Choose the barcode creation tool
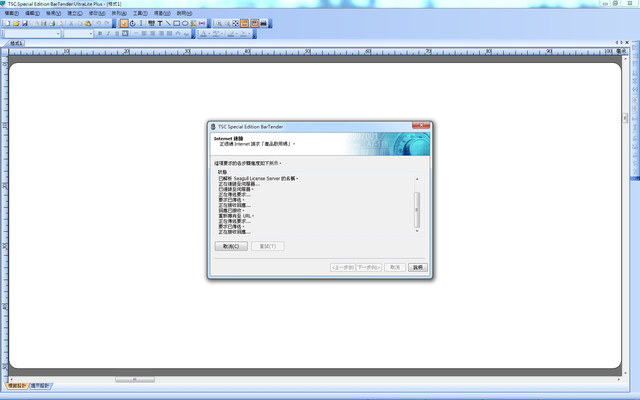Viewport: 640px width, 400px height. click(x=151, y=24)
